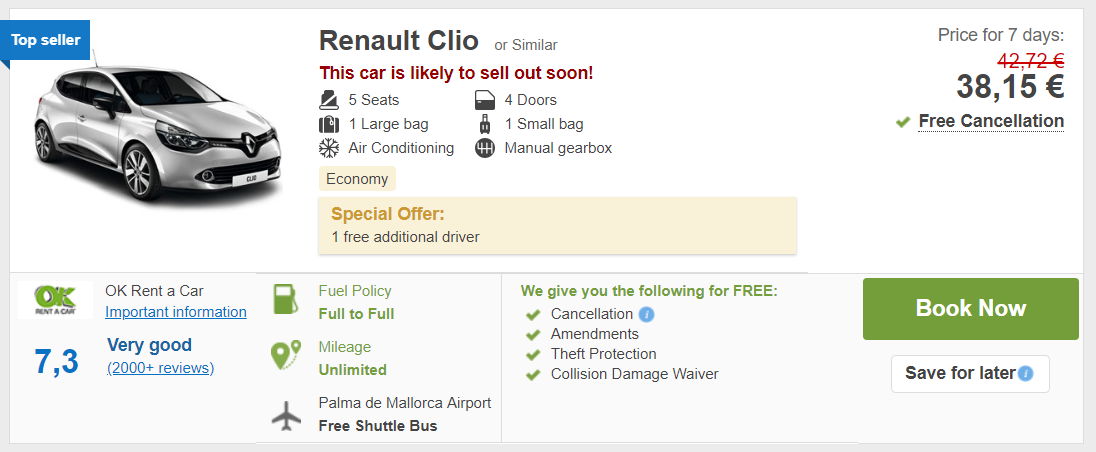
Task: Click the Renault Clio title
Action: click(x=398, y=41)
